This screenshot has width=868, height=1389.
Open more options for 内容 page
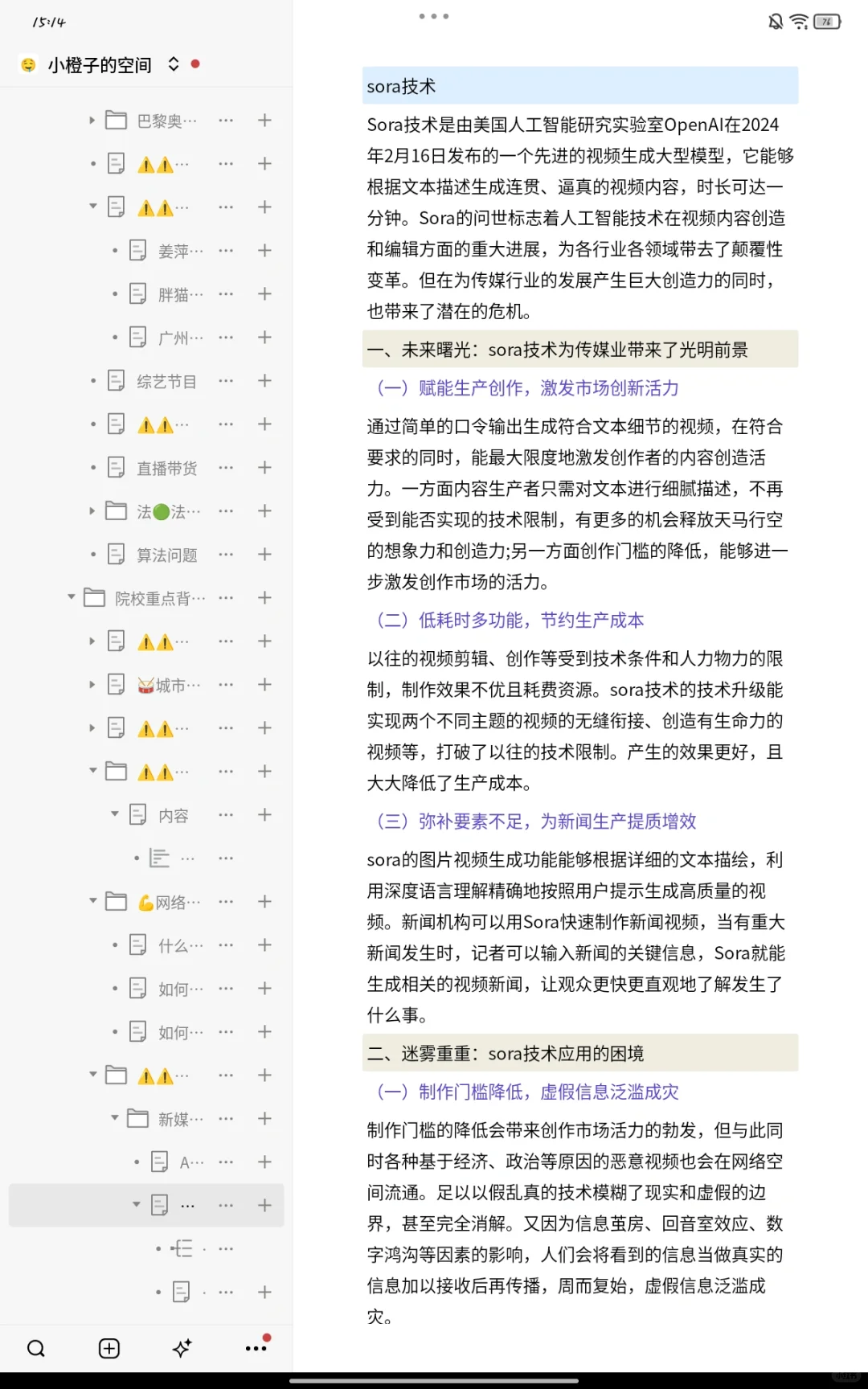tap(226, 815)
